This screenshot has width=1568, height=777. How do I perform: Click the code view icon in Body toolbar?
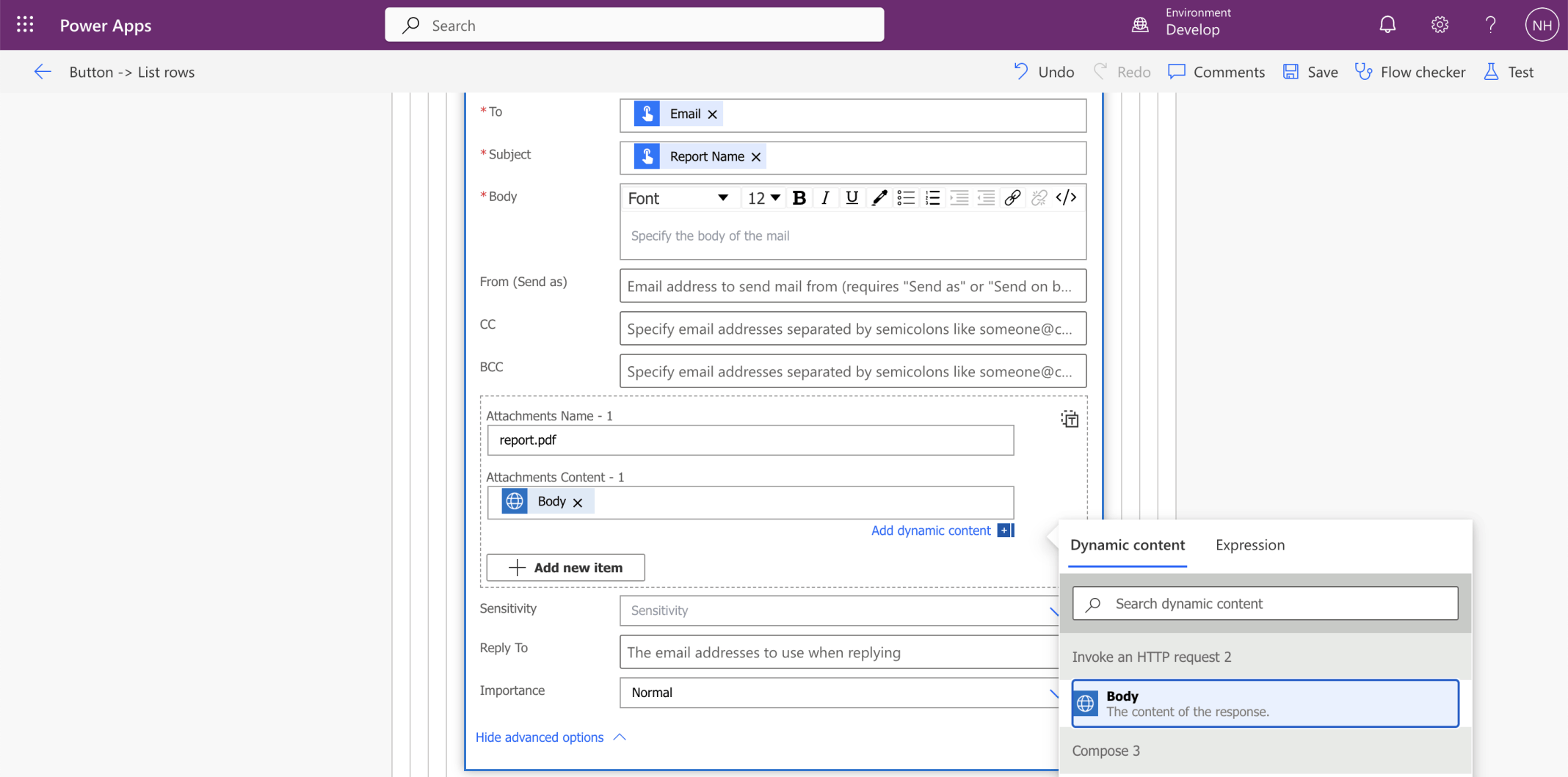1066,197
